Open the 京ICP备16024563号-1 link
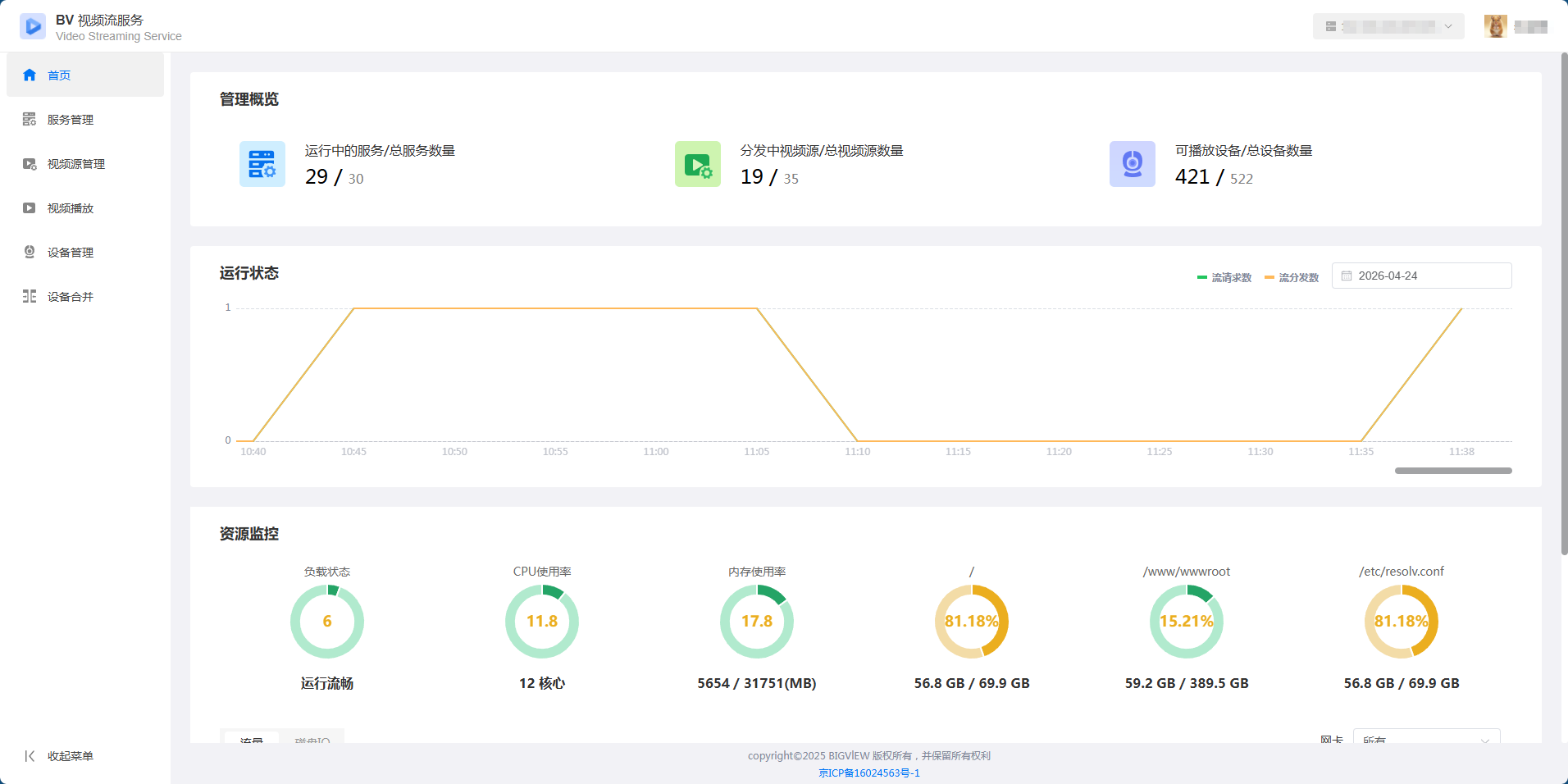This screenshot has width=1568, height=784. coord(869,773)
